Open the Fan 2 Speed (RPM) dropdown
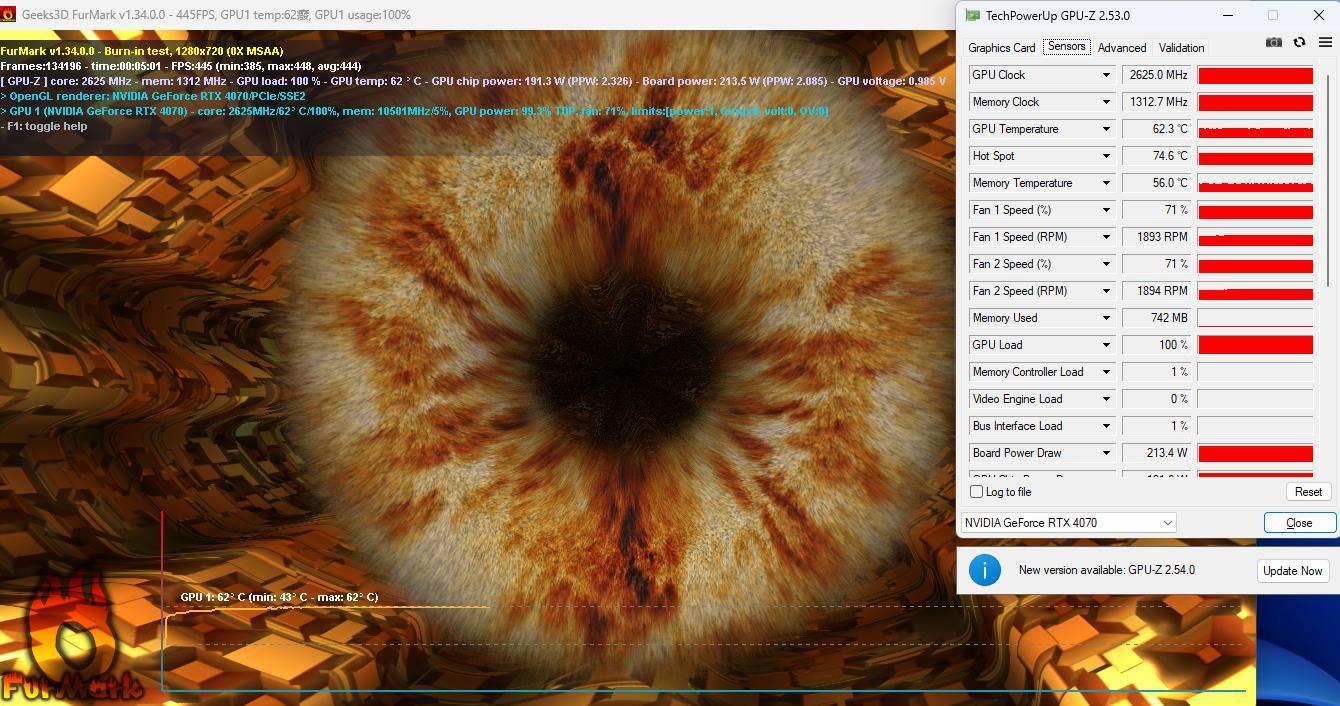 coord(1106,291)
